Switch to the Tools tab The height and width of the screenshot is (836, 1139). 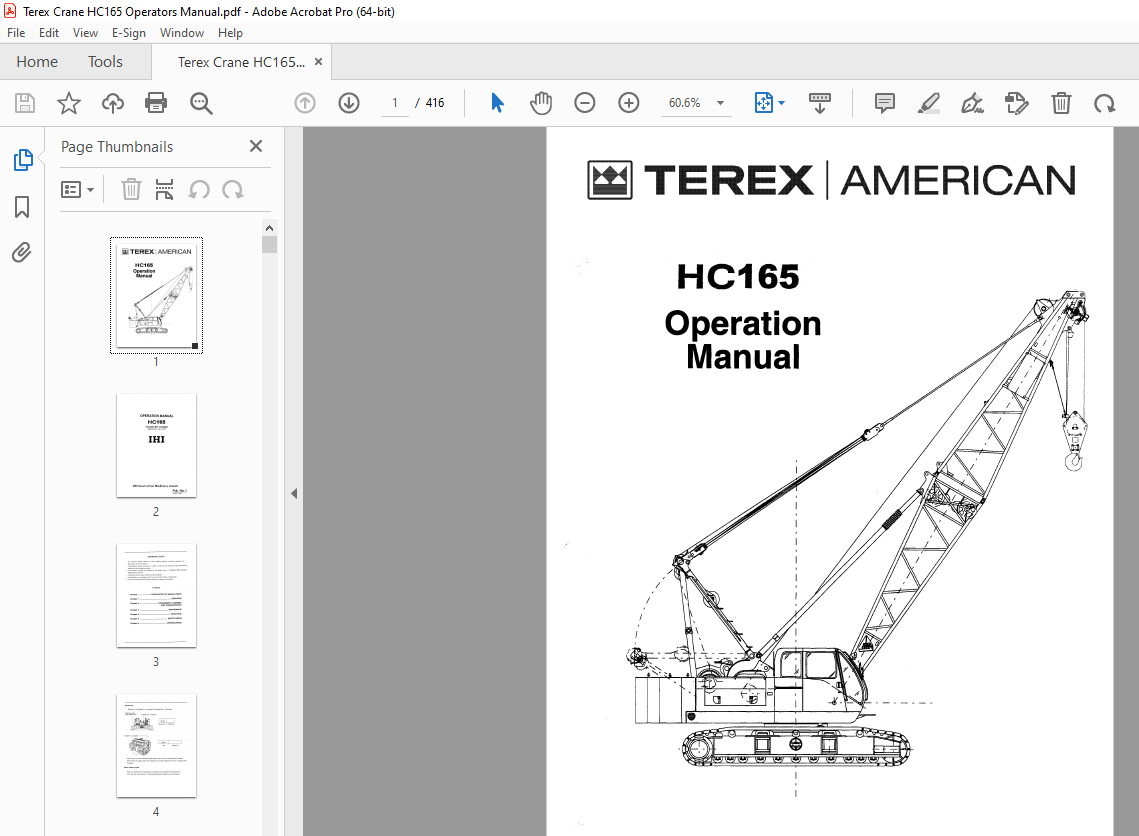tap(105, 62)
